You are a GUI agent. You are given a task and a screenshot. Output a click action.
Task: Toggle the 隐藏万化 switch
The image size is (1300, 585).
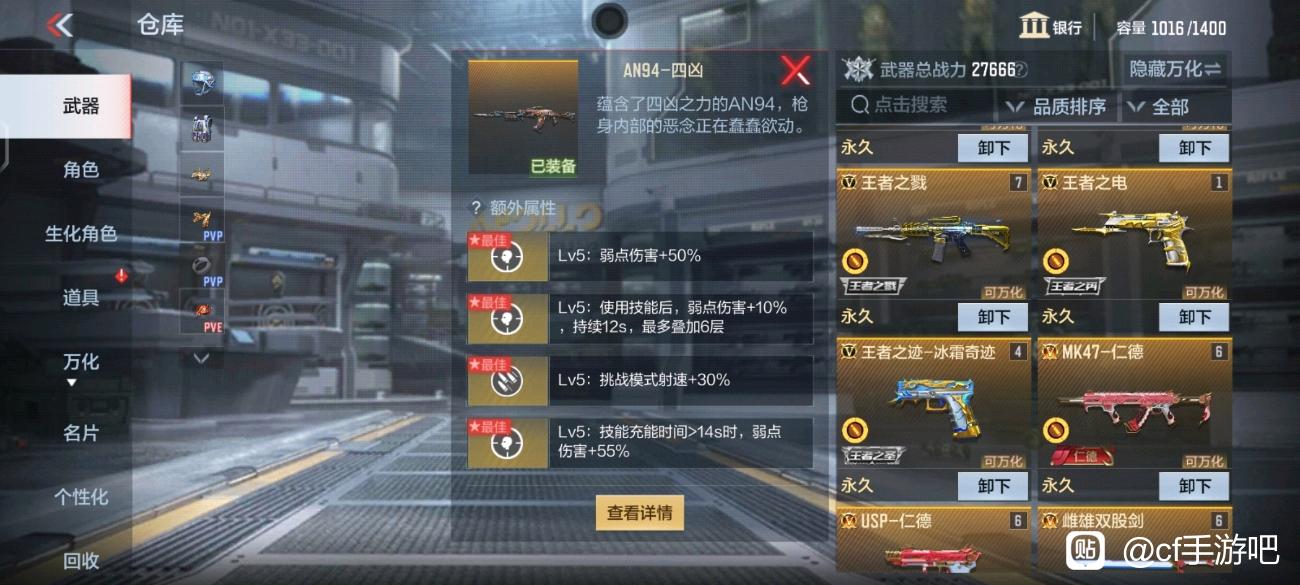pos(1175,69)
